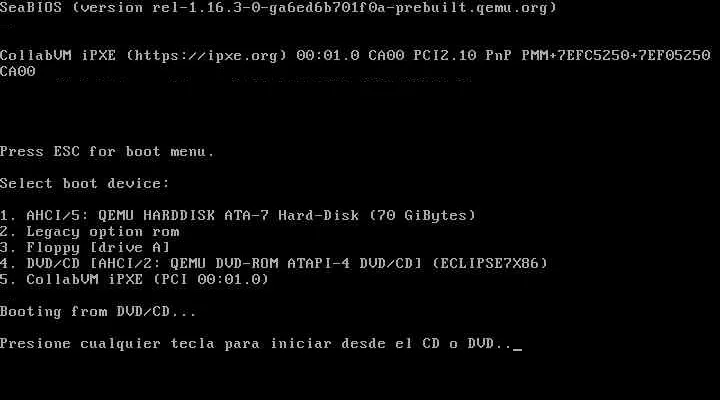The width and height of the screenshot is (720, 400).
Task: Click the Press ESC for boot menu line
Action: 107,152
